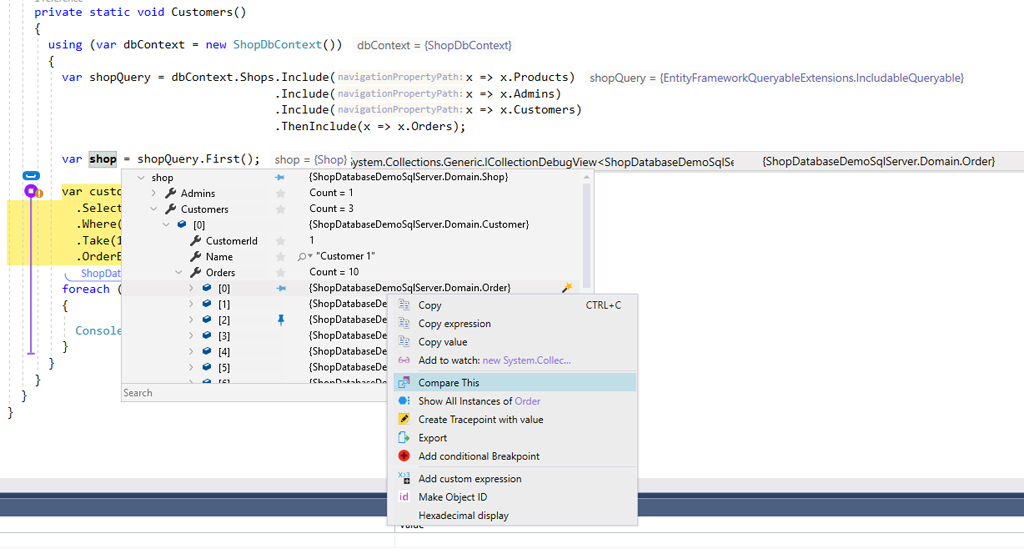Toggle the favorite star for CustomerId
The height and width of the screenshot is (554, 1024).
click(281, 240)
